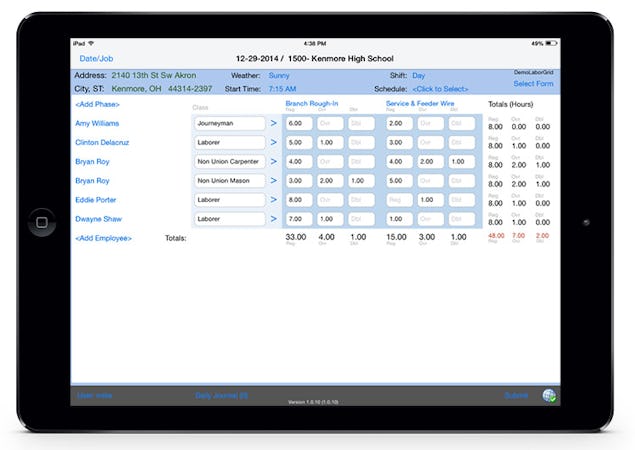Click the Totals (Hours) heading
The height and width of the screenshot is (450, 635).
click(x=511, y=104)
